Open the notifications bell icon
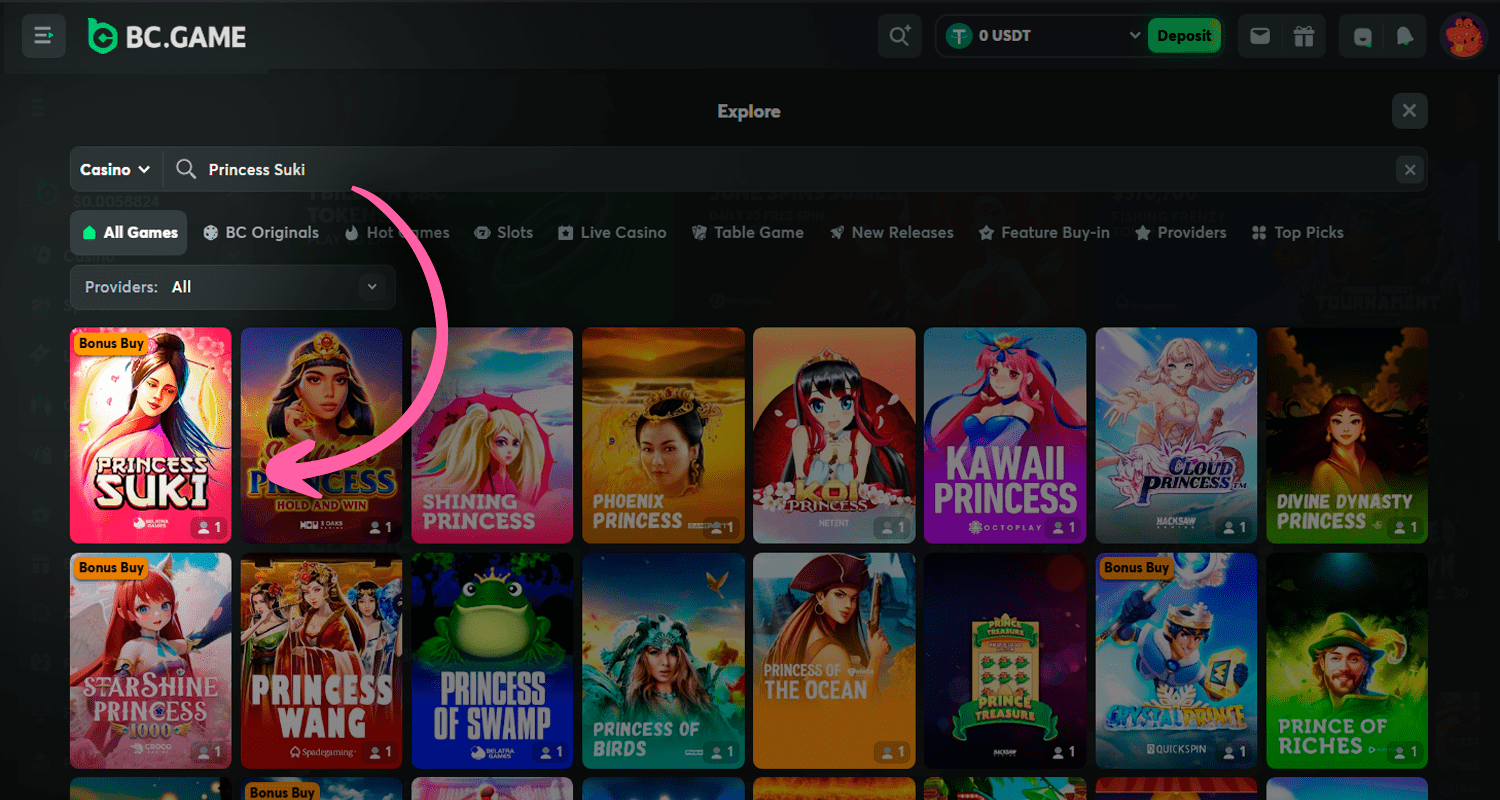The image size is (1500, 800). tap(1405, 36)
